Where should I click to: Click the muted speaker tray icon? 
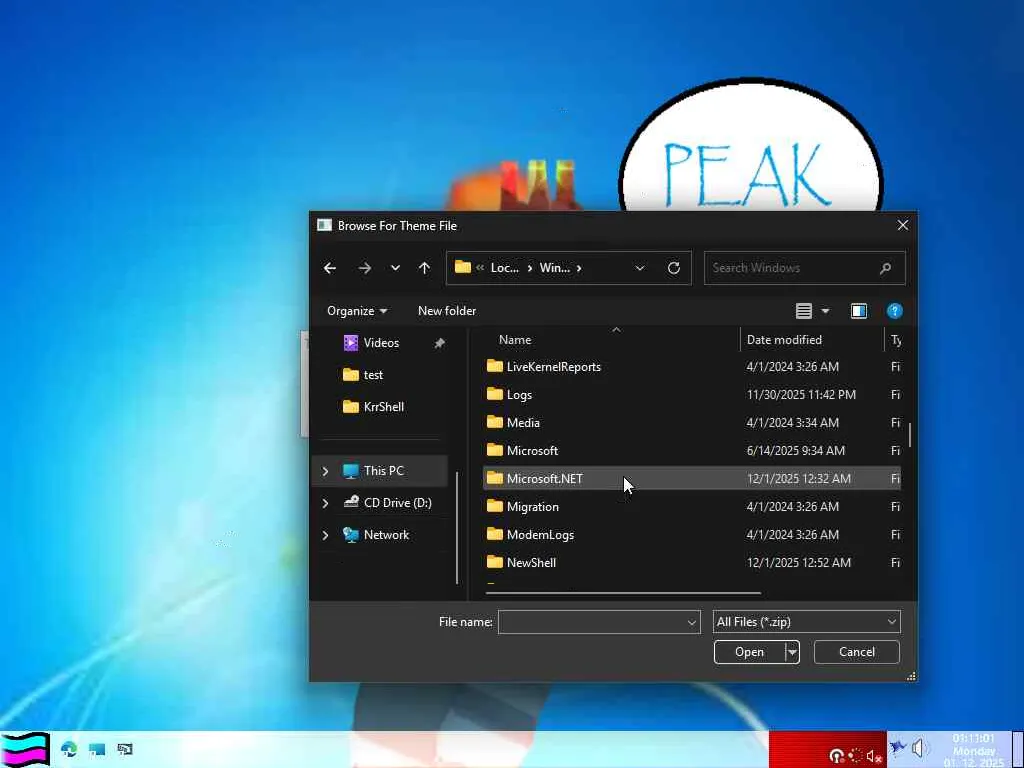(874, 756)
